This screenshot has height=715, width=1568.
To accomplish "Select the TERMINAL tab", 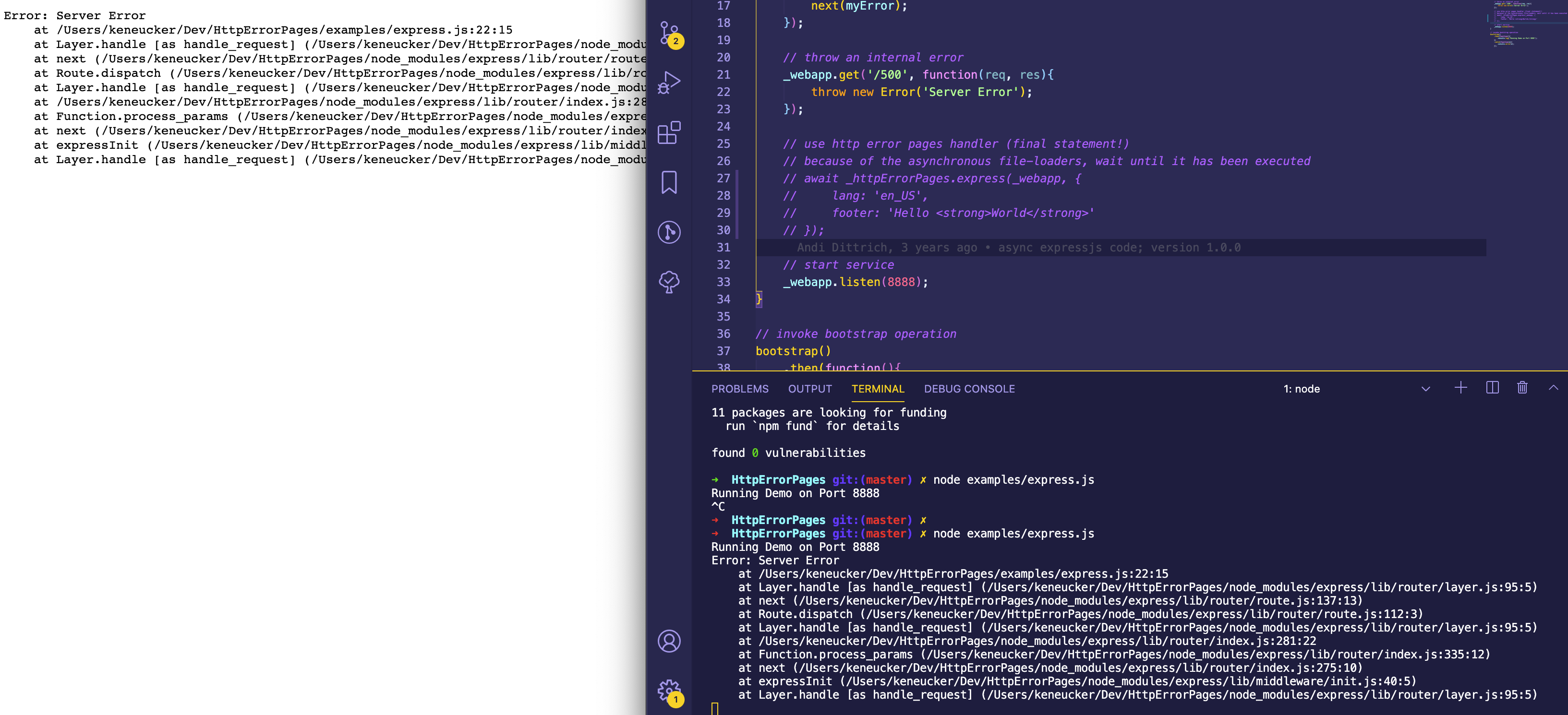I will pos(878,388).
